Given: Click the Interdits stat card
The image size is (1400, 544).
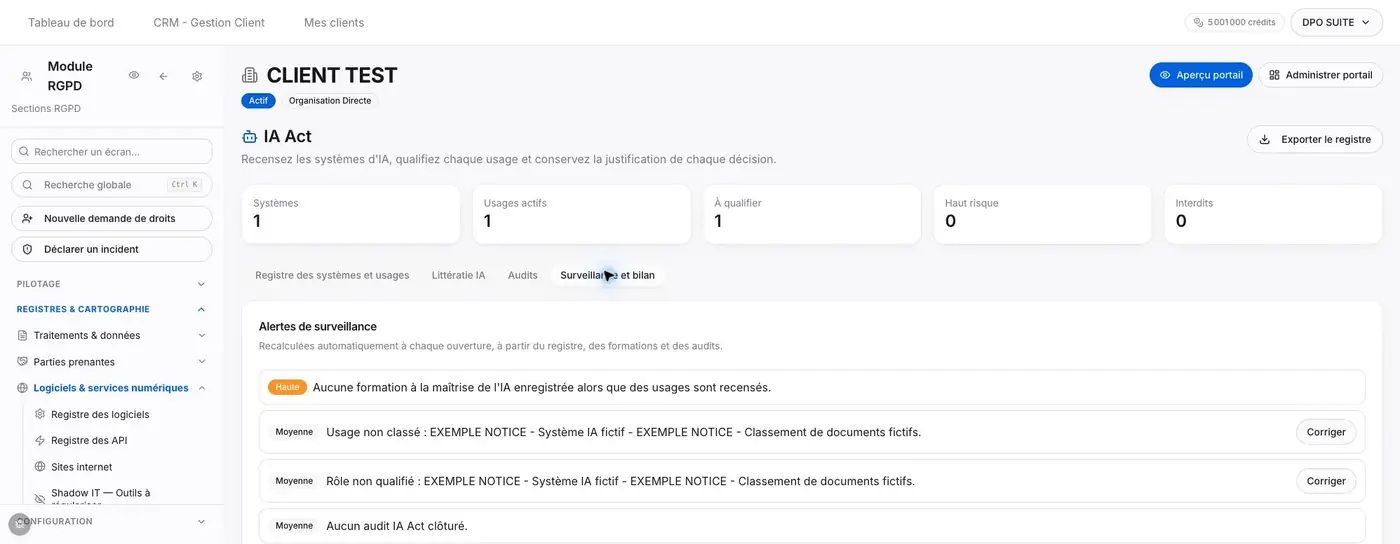Looking at the screenshot, I should (x=1273, y=214).
